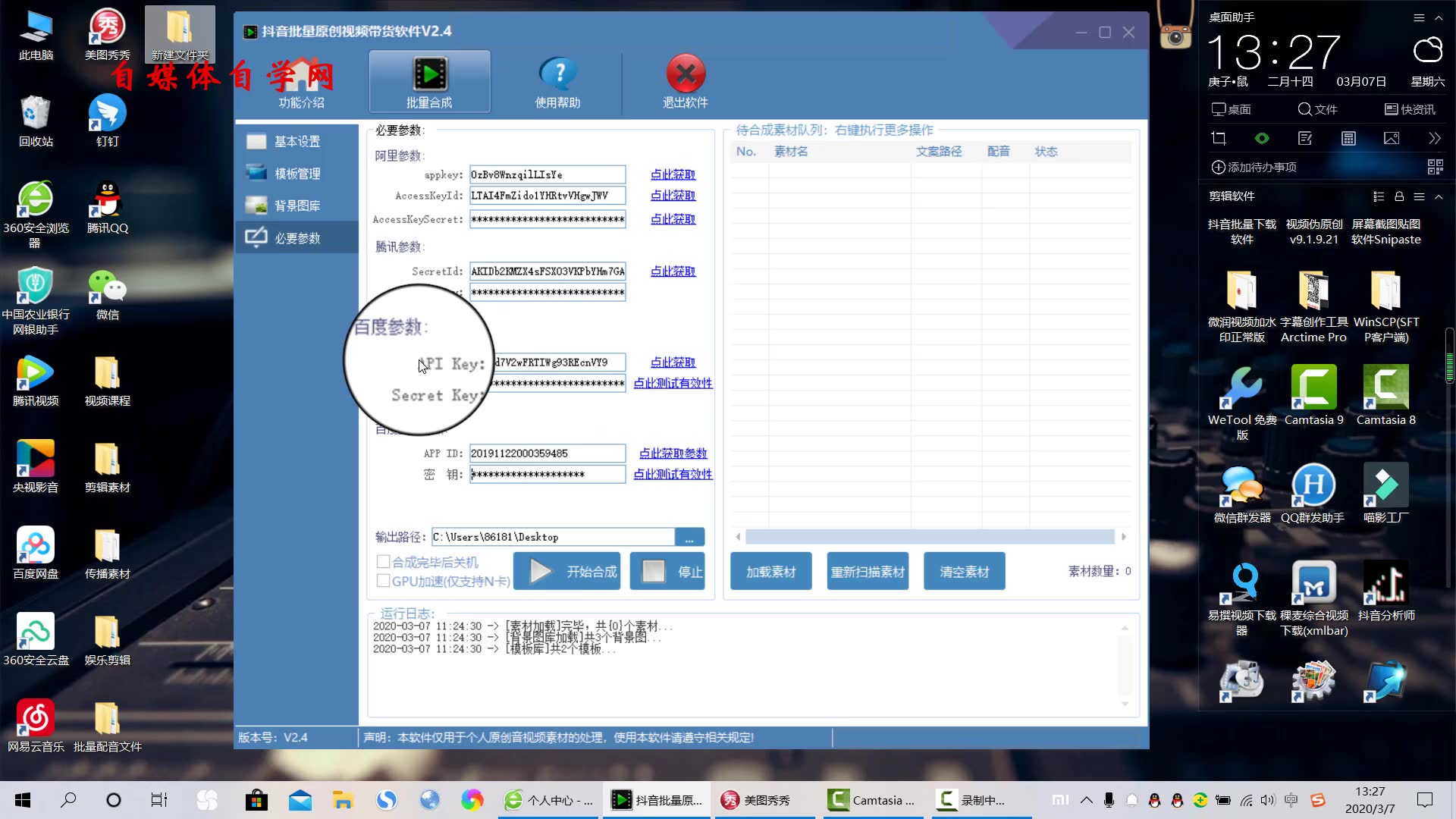Switch to 桌面 tab in desktop assistant
1456x819 pixels.
(x=1232, y=109)
